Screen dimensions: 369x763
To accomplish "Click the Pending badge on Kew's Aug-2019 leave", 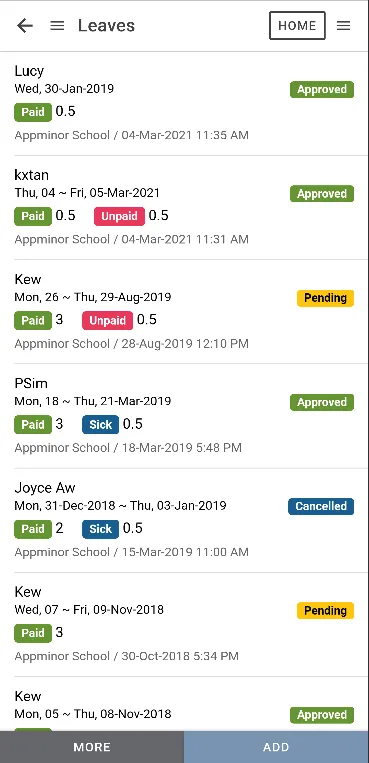I will click(325, 298).
